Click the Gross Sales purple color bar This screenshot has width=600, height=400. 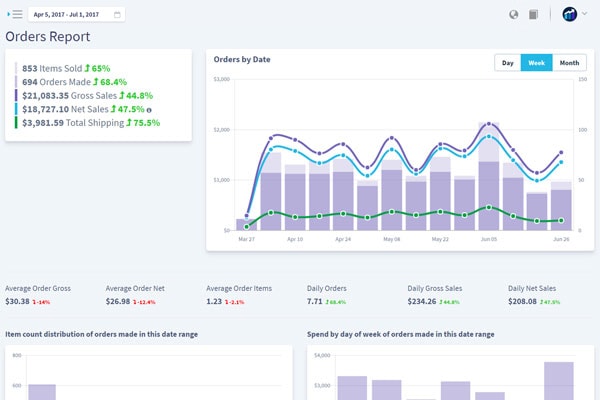[x=16, y=95]
